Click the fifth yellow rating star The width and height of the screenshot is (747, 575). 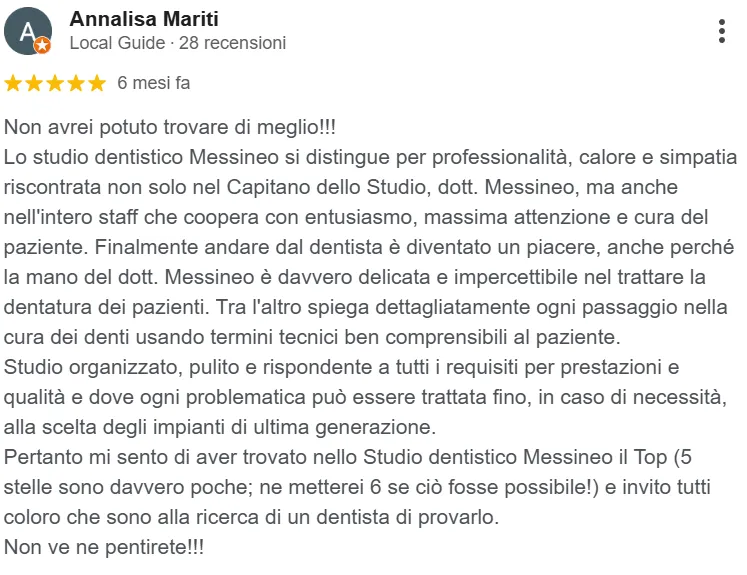click(x=97, y=83)
